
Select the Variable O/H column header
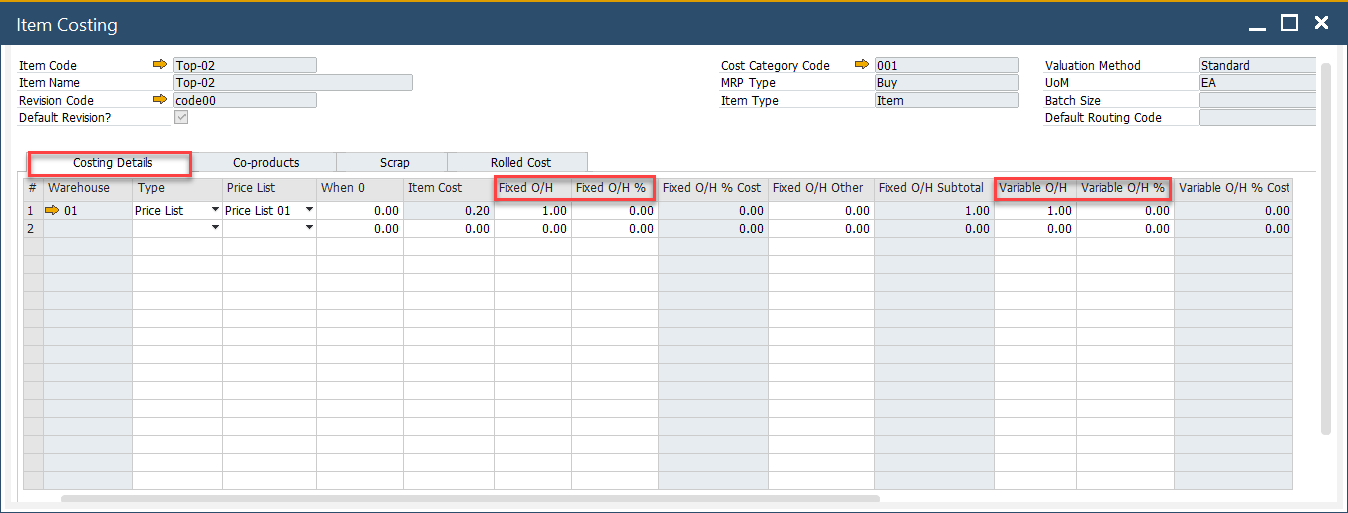1035,188
